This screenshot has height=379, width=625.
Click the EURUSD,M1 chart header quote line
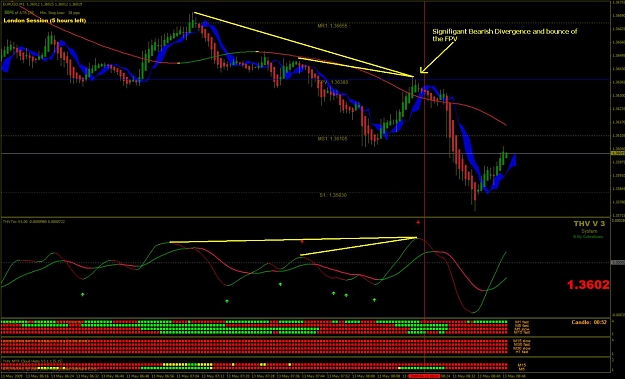click(x=43, y=5)
